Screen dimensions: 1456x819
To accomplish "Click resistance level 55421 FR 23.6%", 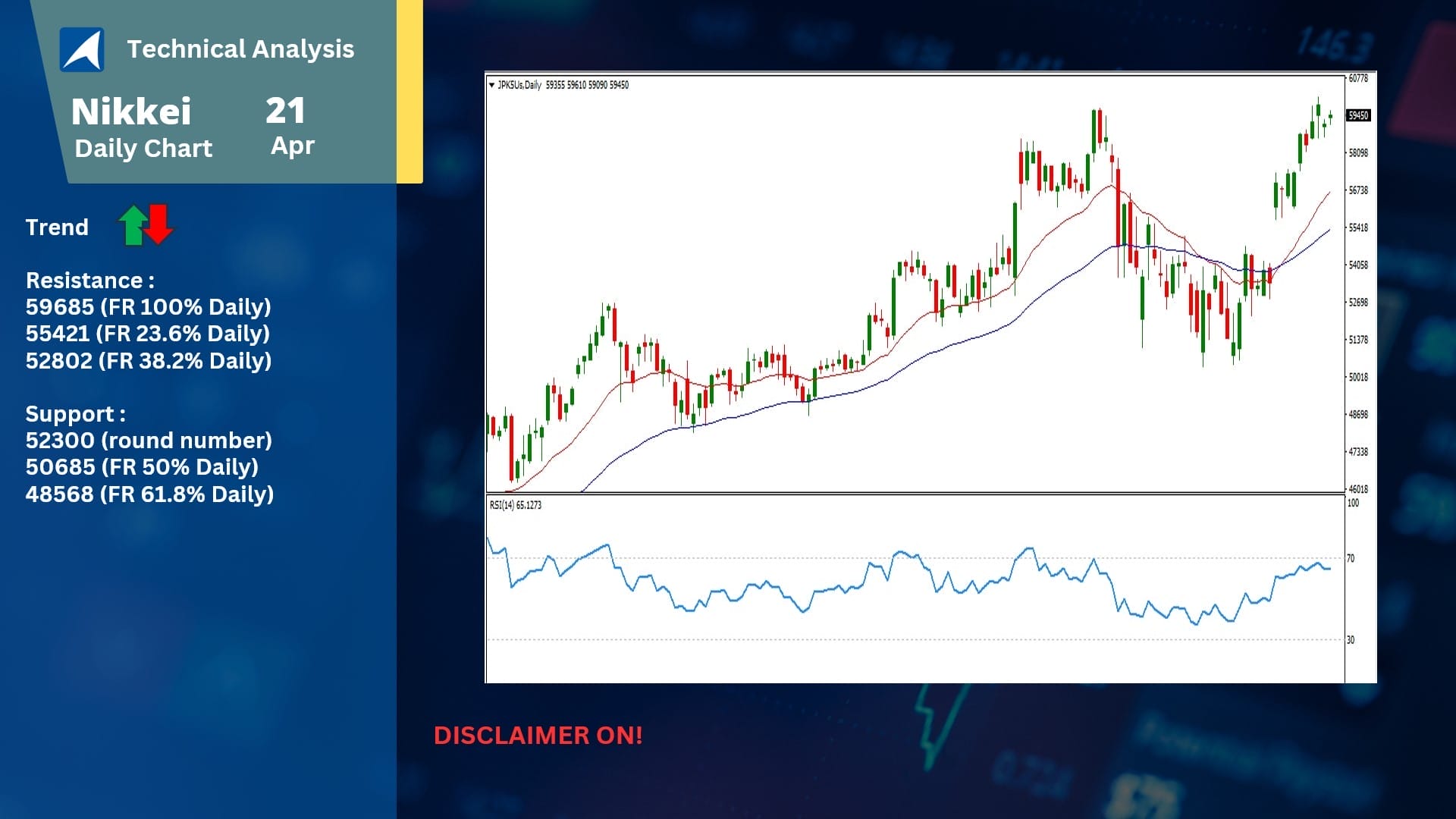I will (x=148, y=334).
